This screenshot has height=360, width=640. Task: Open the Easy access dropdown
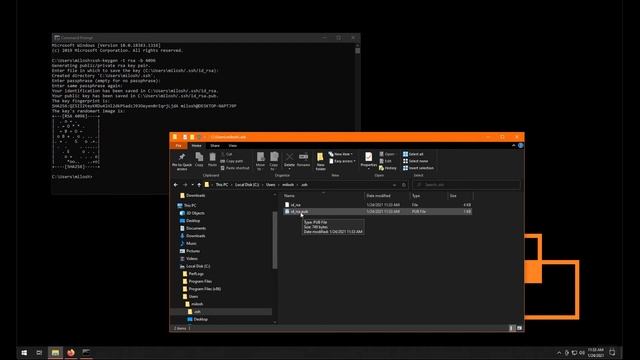(342, 161)
